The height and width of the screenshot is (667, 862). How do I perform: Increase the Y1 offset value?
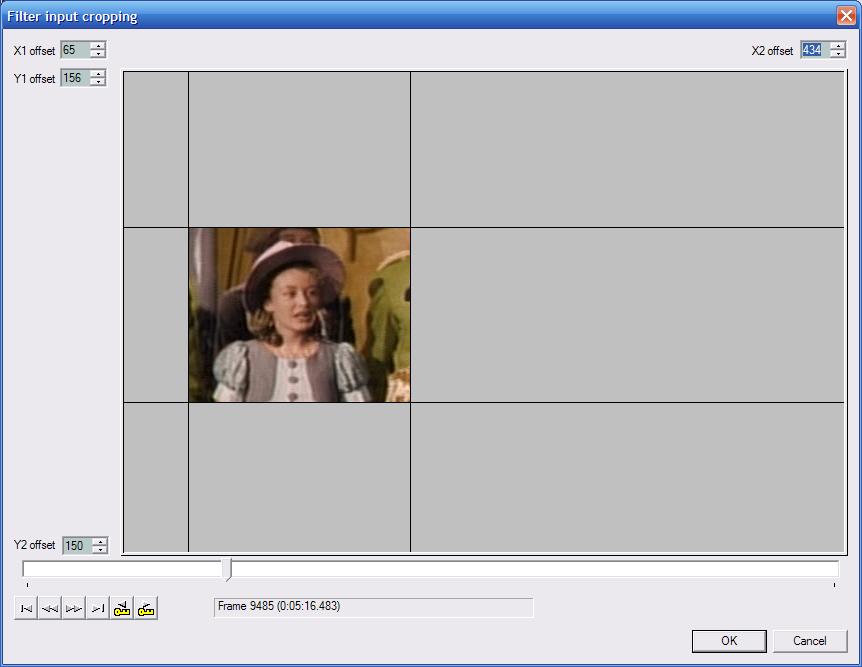98,74
